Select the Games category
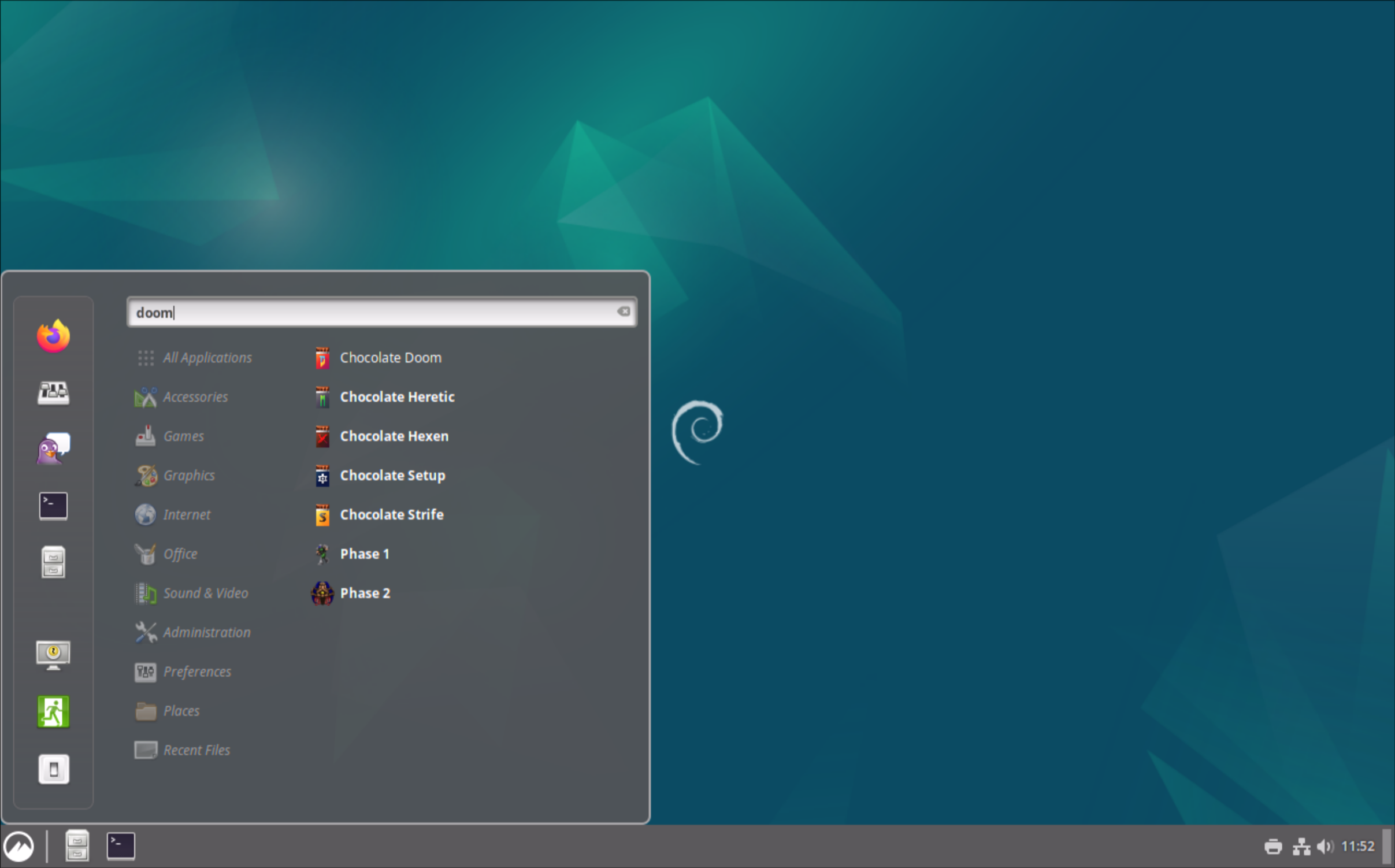The width and height of the screenshot is (1395, 868). coord(183,436)
